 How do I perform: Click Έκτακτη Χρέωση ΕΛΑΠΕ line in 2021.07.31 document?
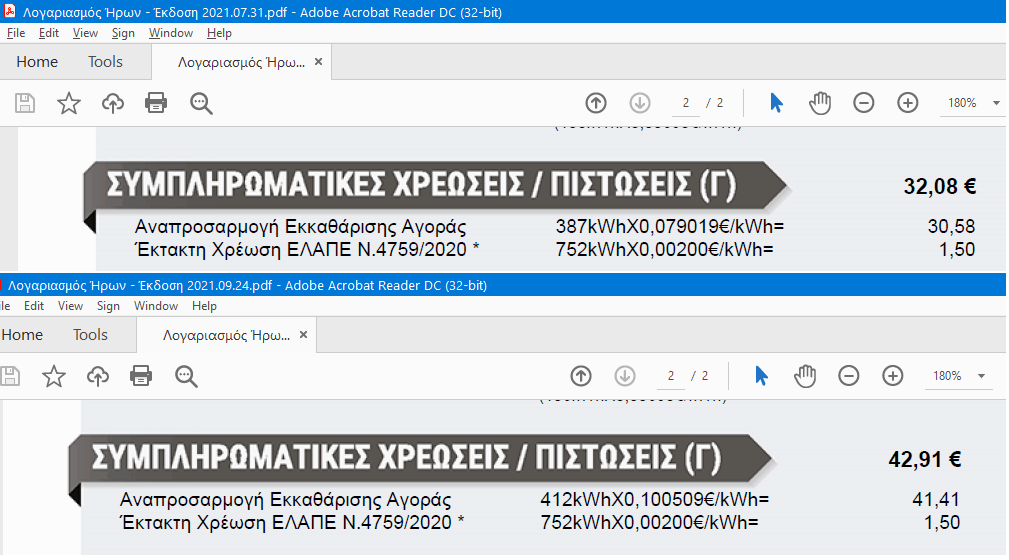[307, 249]
